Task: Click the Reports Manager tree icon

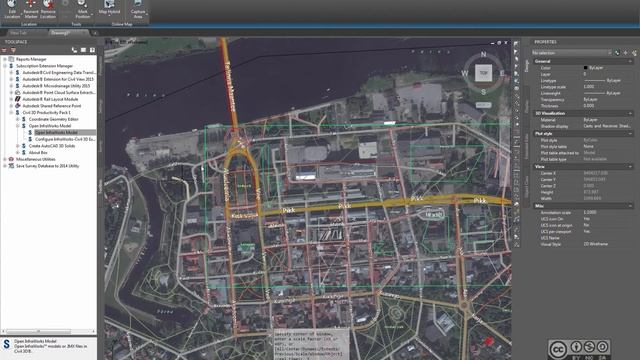Action: click(x=11, y=59)
